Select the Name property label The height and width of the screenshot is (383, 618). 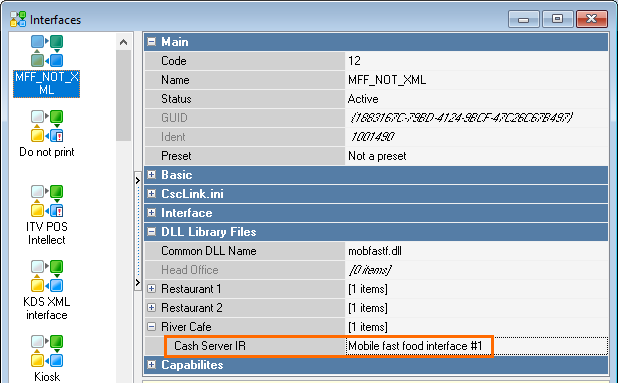click(175, 80)
